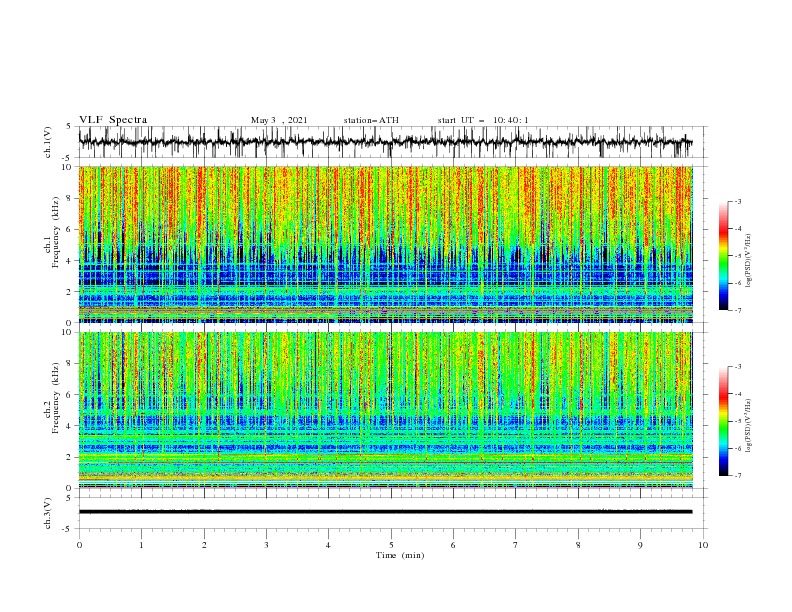Select the "start UT = 10:40: 1" text
The width and height of the screenshot is (792, 612).
coord(483,120)
